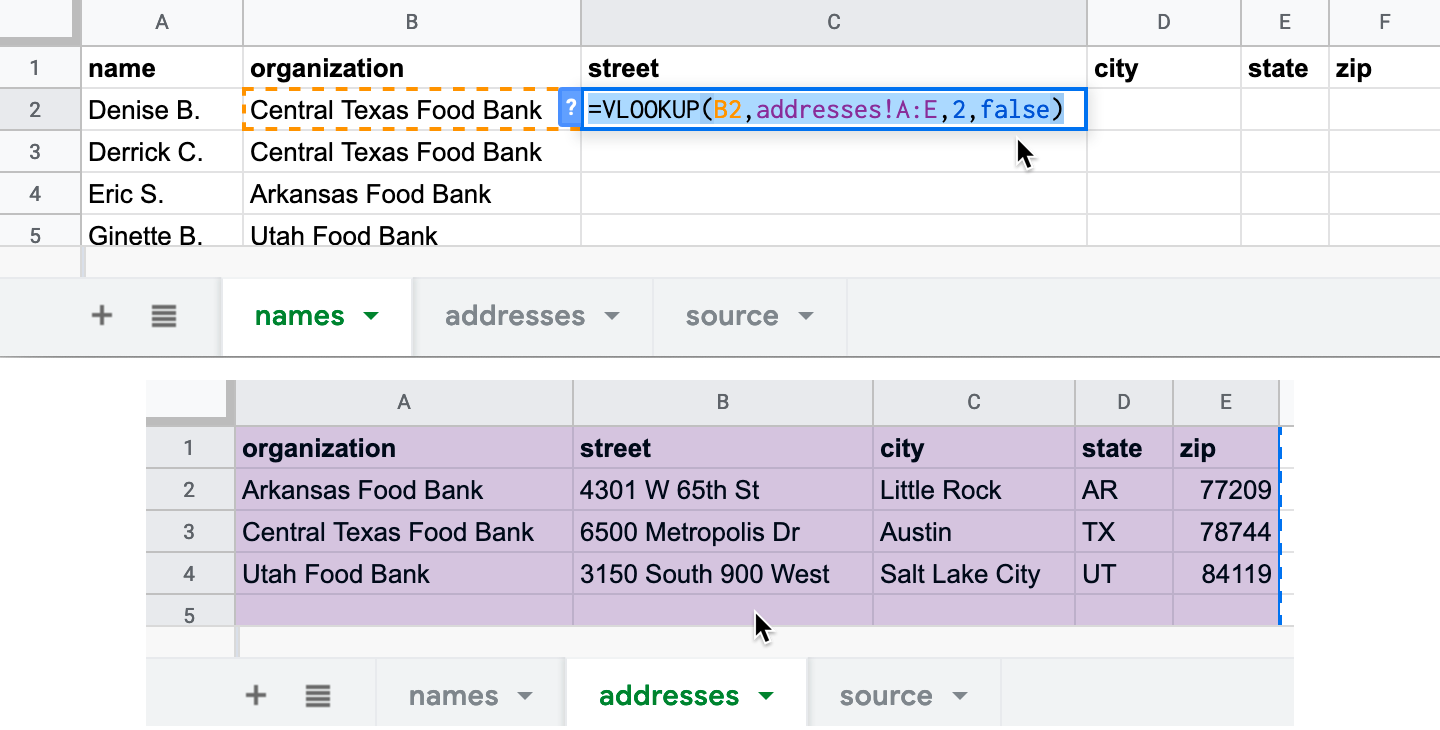
Task: Click cell '4301 W 65th St'
Action: [723, 490]
